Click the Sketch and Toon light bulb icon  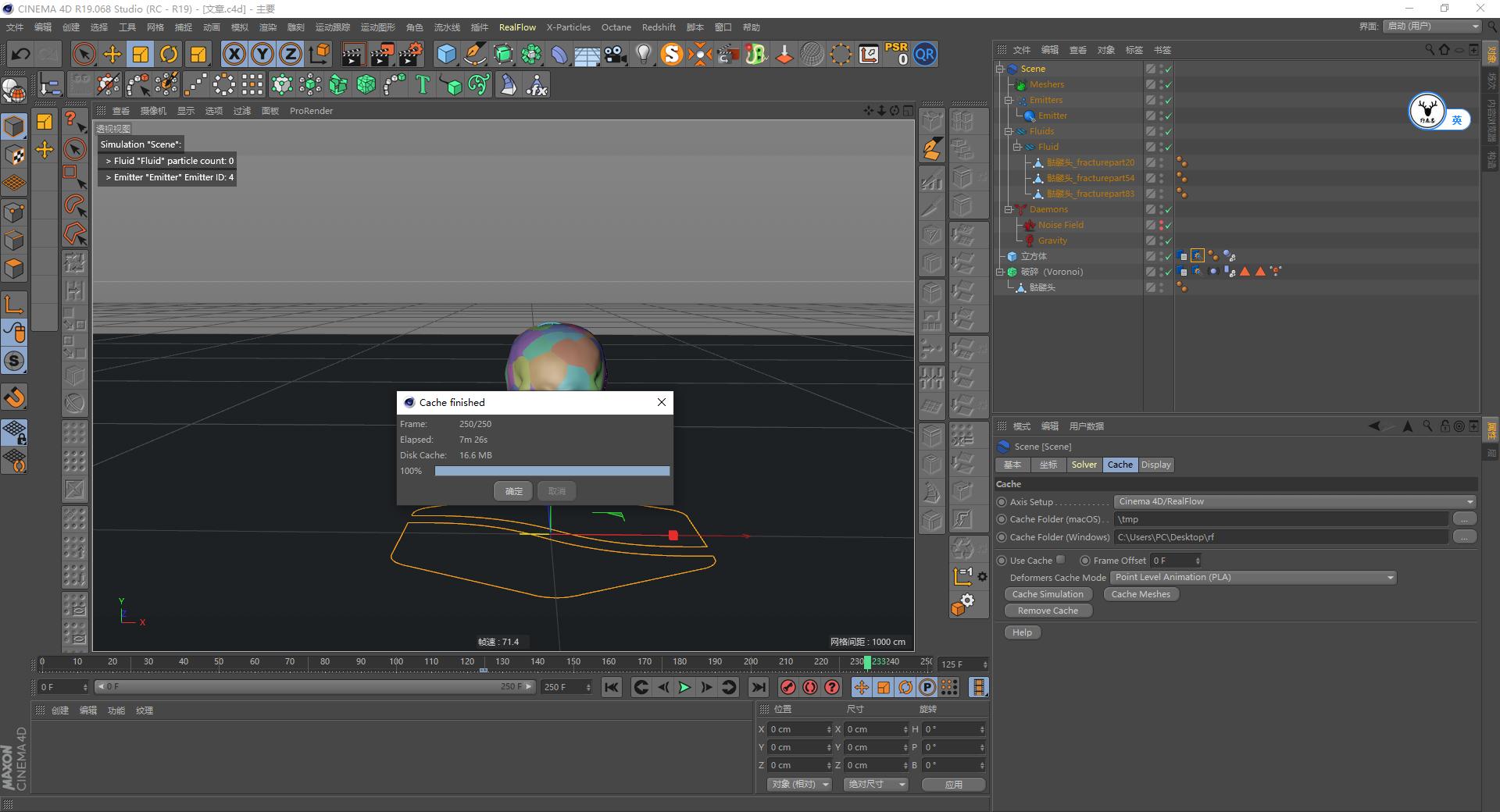[x=643, y=54]
